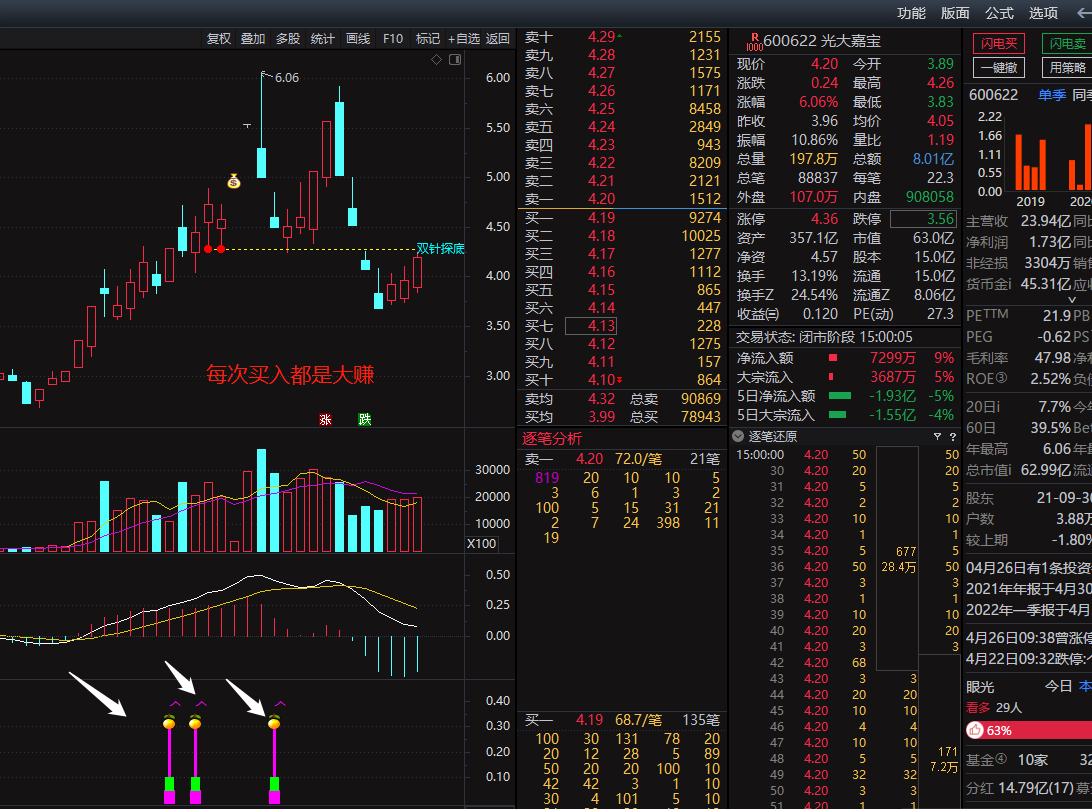
Task: Select 画线 drawing tool
Action: pyautogui.click(x=358, y=38)
